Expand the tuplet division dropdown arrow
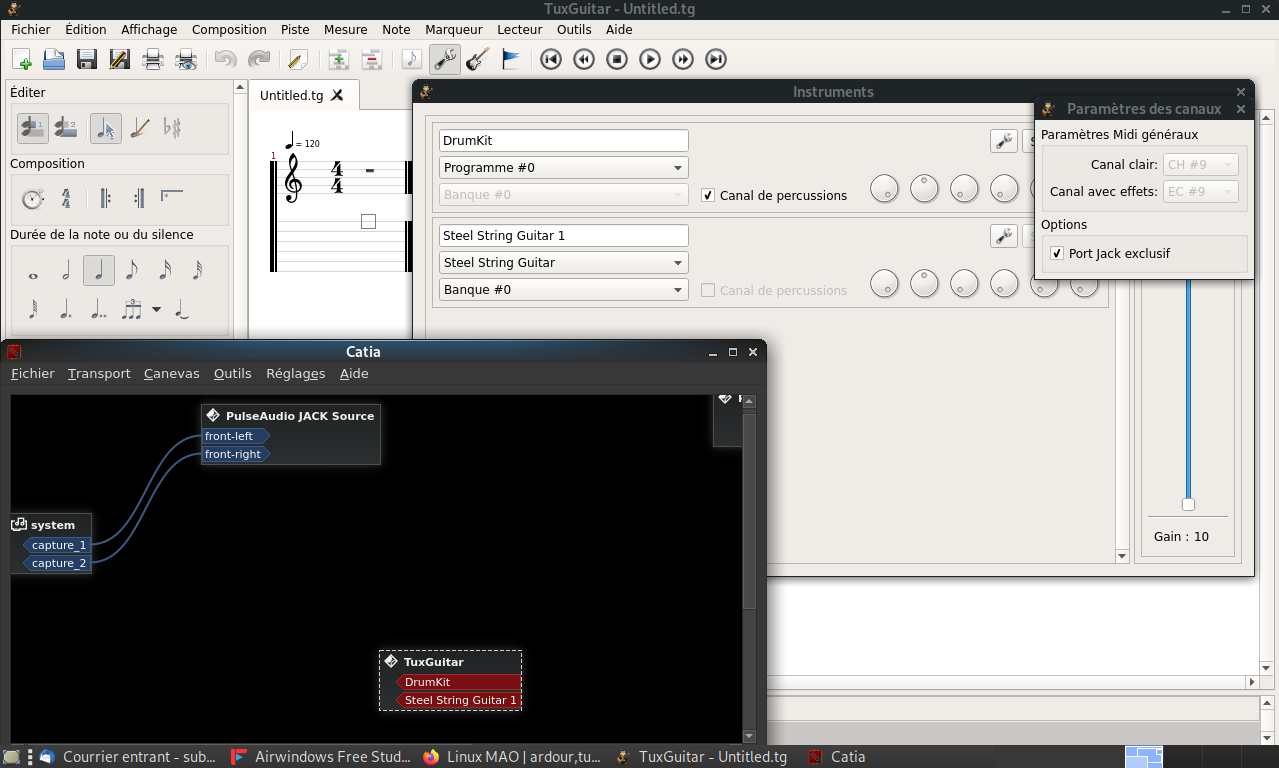Image resolution: width=1279 pixels, height=768 pixels. click(157, 310)
